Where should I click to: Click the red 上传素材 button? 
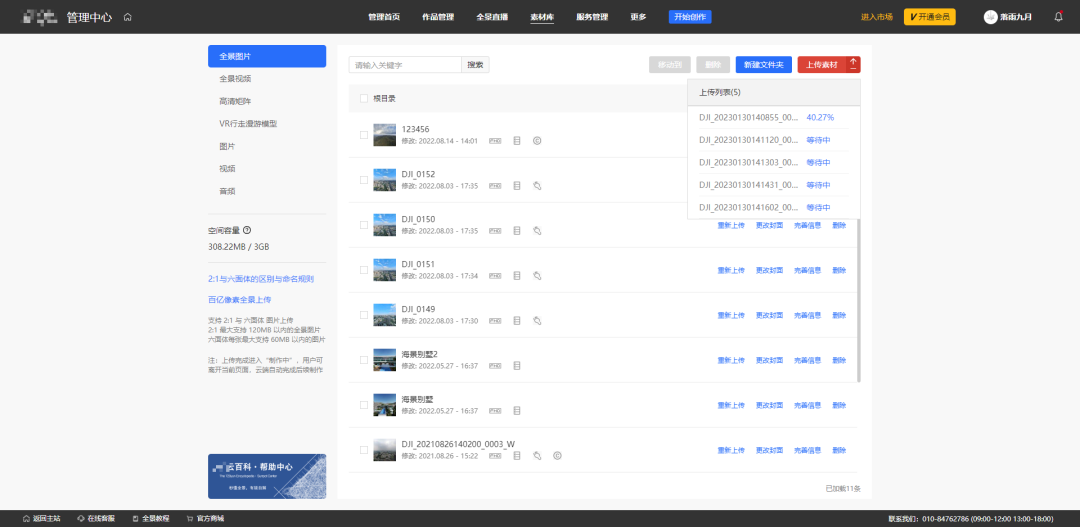822,65
